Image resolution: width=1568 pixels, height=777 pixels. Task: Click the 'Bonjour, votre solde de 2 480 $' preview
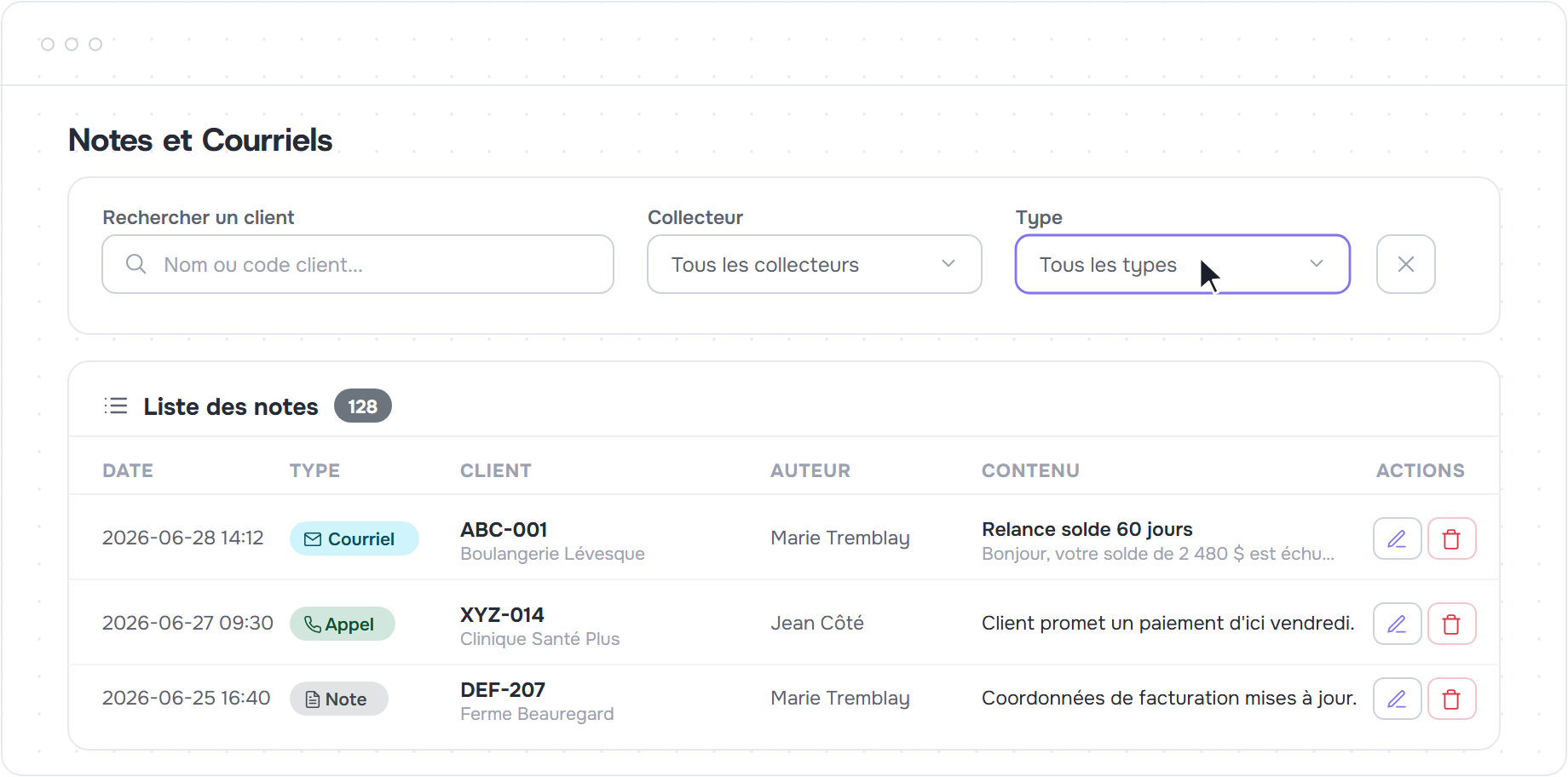coord(1158,554)
